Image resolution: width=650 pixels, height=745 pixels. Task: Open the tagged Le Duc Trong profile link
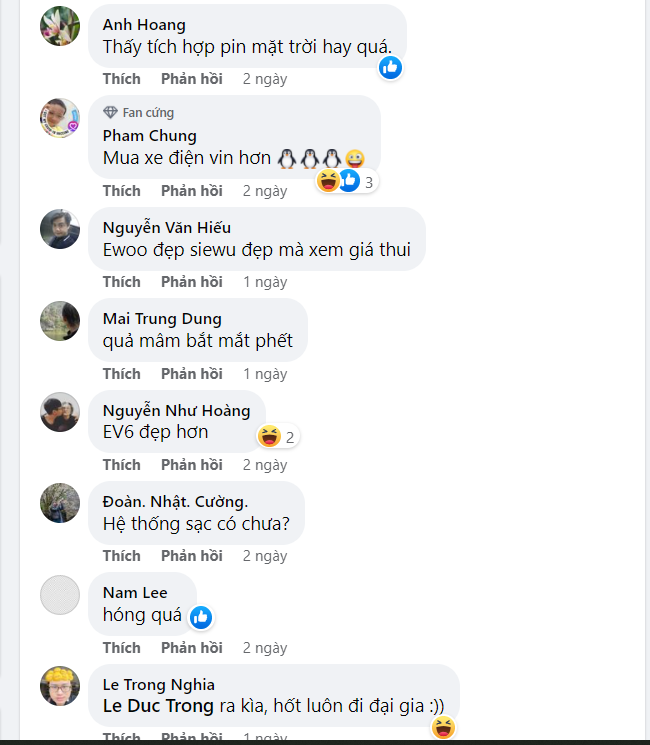click(x=158, y=706)
